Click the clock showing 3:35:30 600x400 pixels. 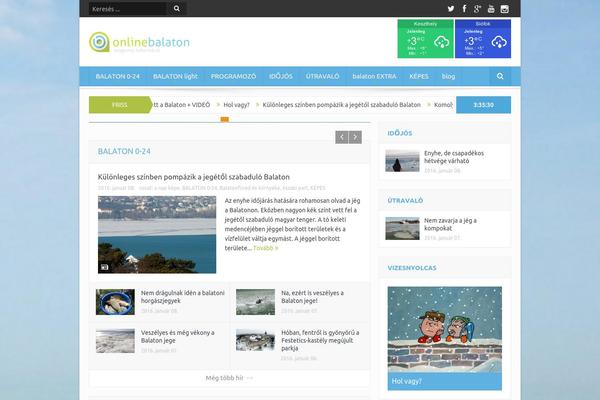pyautogui.click(x=483, y=105)
